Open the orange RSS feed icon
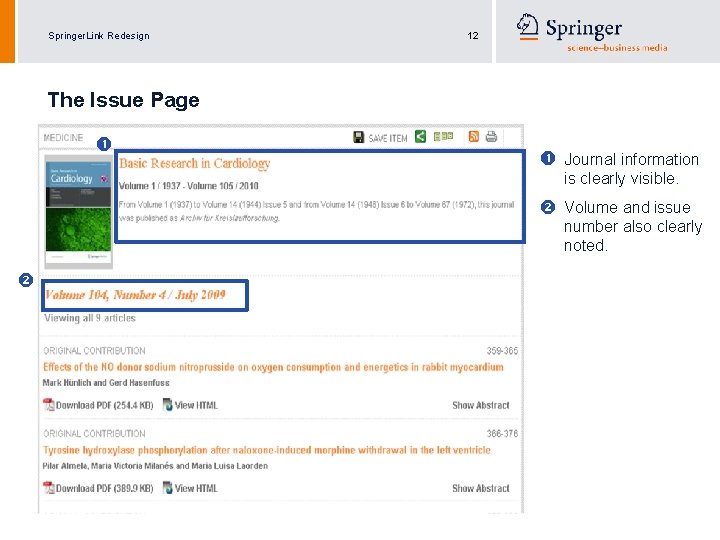Viewport: 720px width, 540px height. point(473,136)
